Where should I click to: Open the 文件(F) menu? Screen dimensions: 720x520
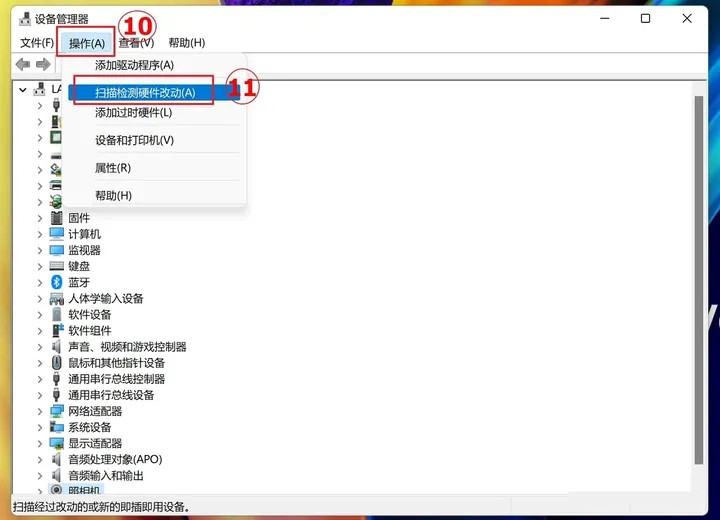tap(37, 43)
